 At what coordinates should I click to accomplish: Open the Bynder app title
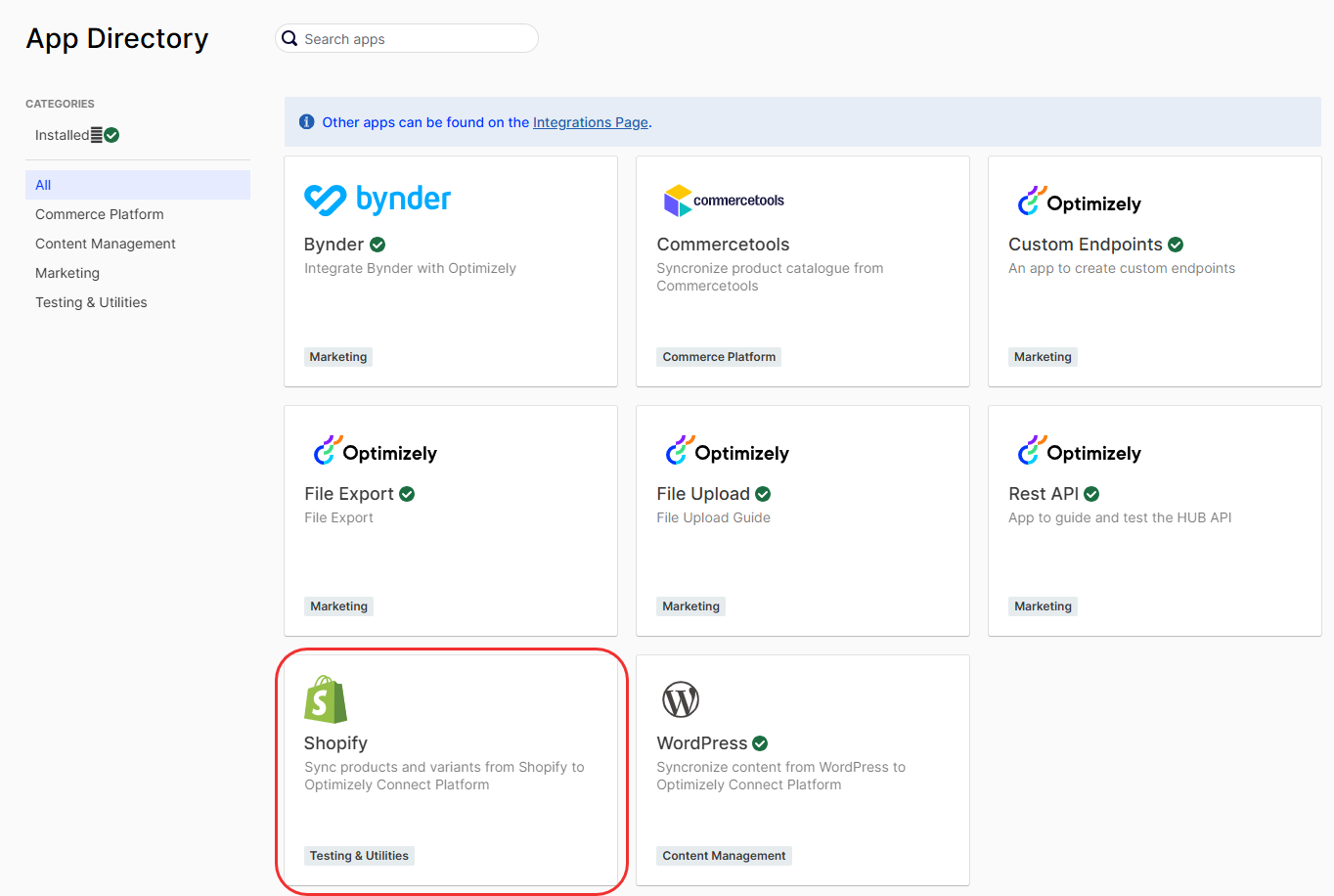[x=333, y=245]
